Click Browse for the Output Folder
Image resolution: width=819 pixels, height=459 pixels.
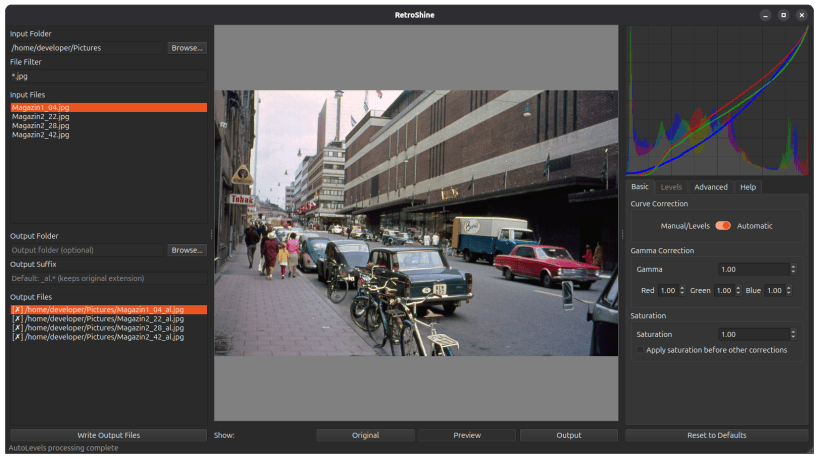[187, 250]
